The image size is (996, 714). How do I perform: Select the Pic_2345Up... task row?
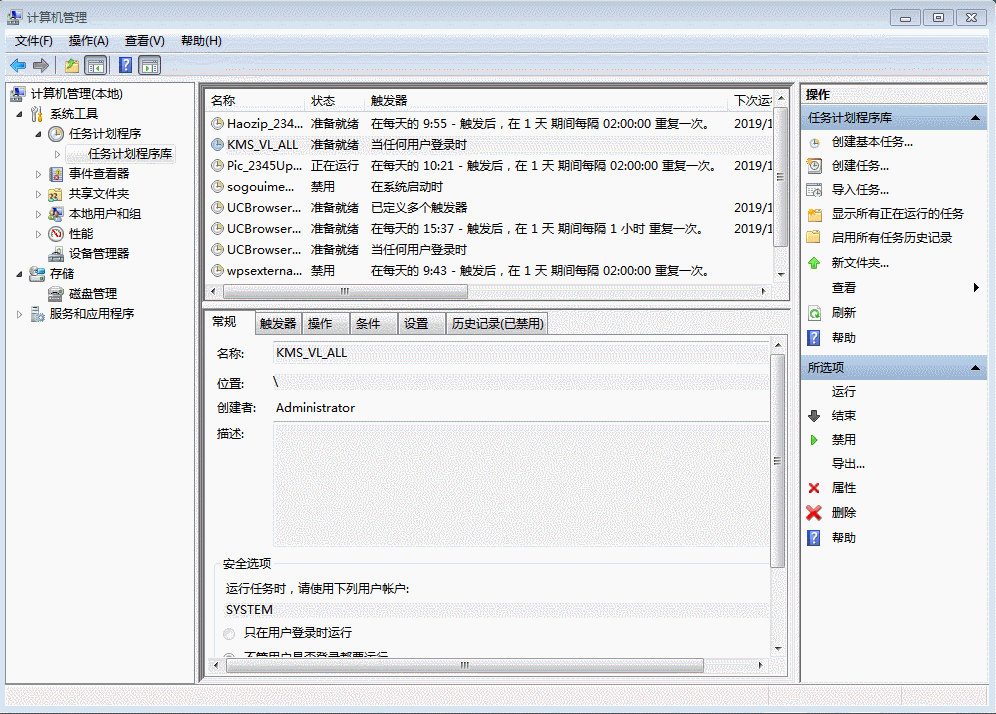(x=489, y=166)
